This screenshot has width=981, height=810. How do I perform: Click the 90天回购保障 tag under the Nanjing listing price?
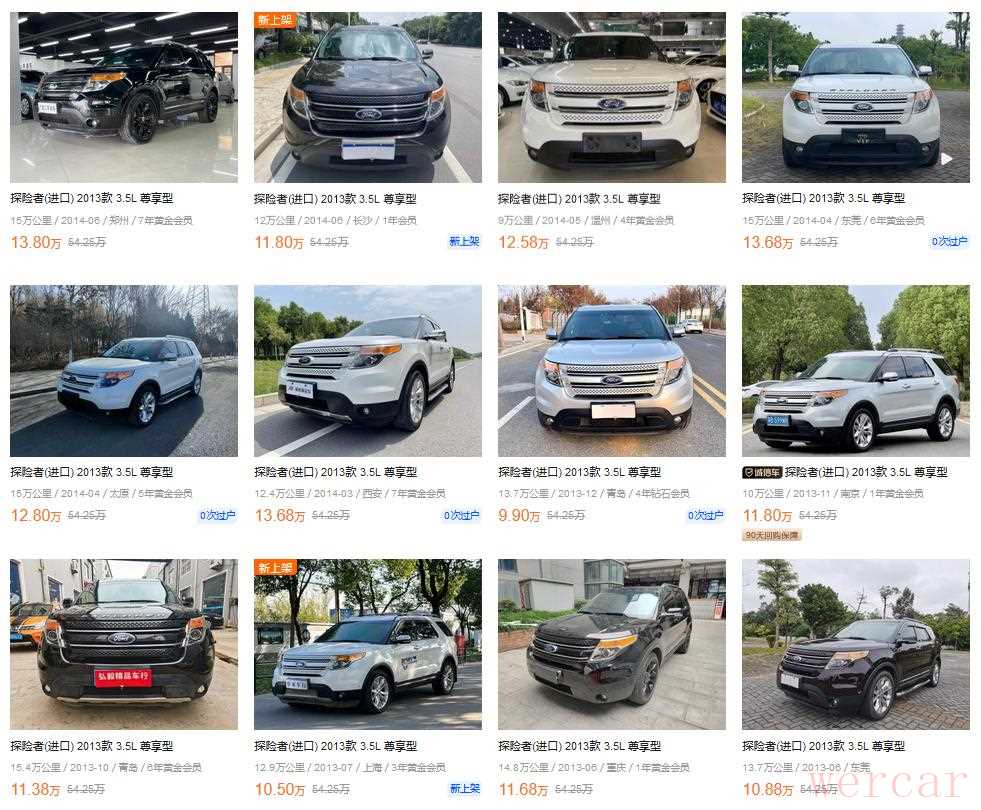click(772, 535)
